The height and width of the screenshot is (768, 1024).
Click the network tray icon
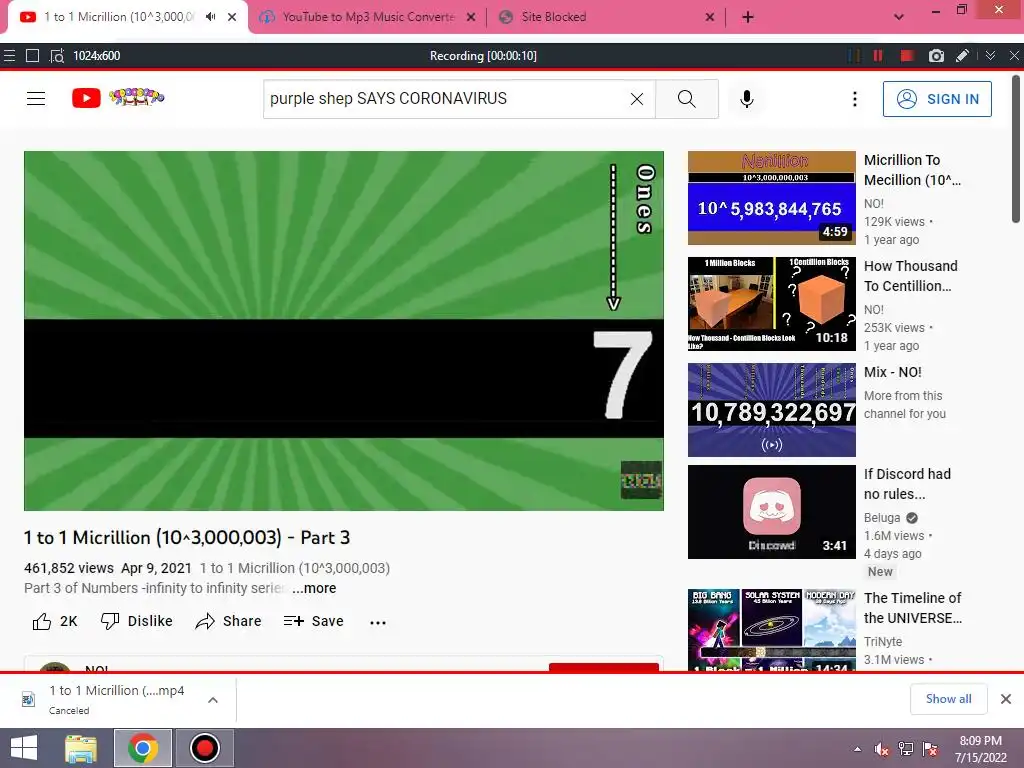(x=906, y=749)
